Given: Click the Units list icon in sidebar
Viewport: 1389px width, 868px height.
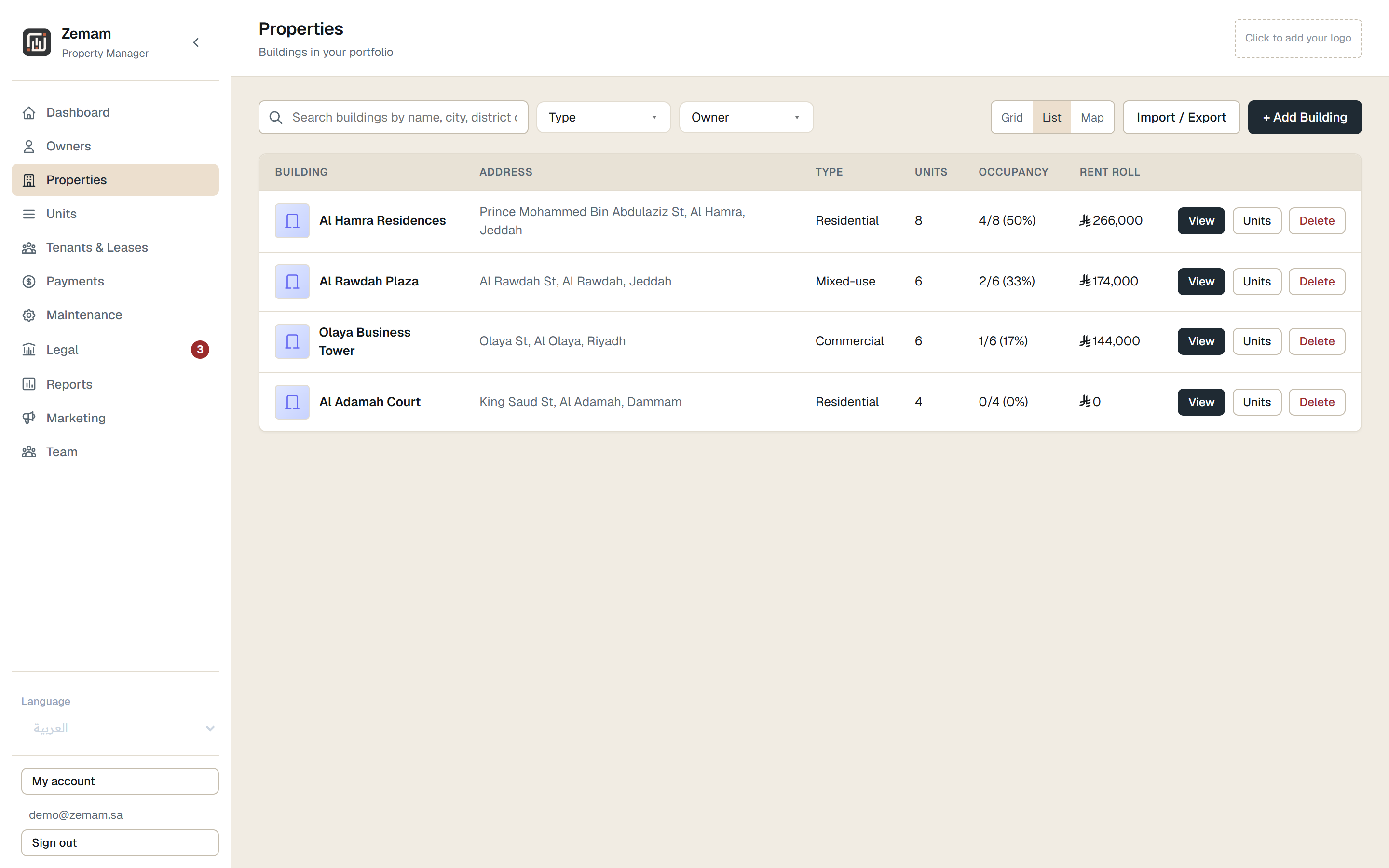Looking at the screenshot, I should (x=29, y=214).
